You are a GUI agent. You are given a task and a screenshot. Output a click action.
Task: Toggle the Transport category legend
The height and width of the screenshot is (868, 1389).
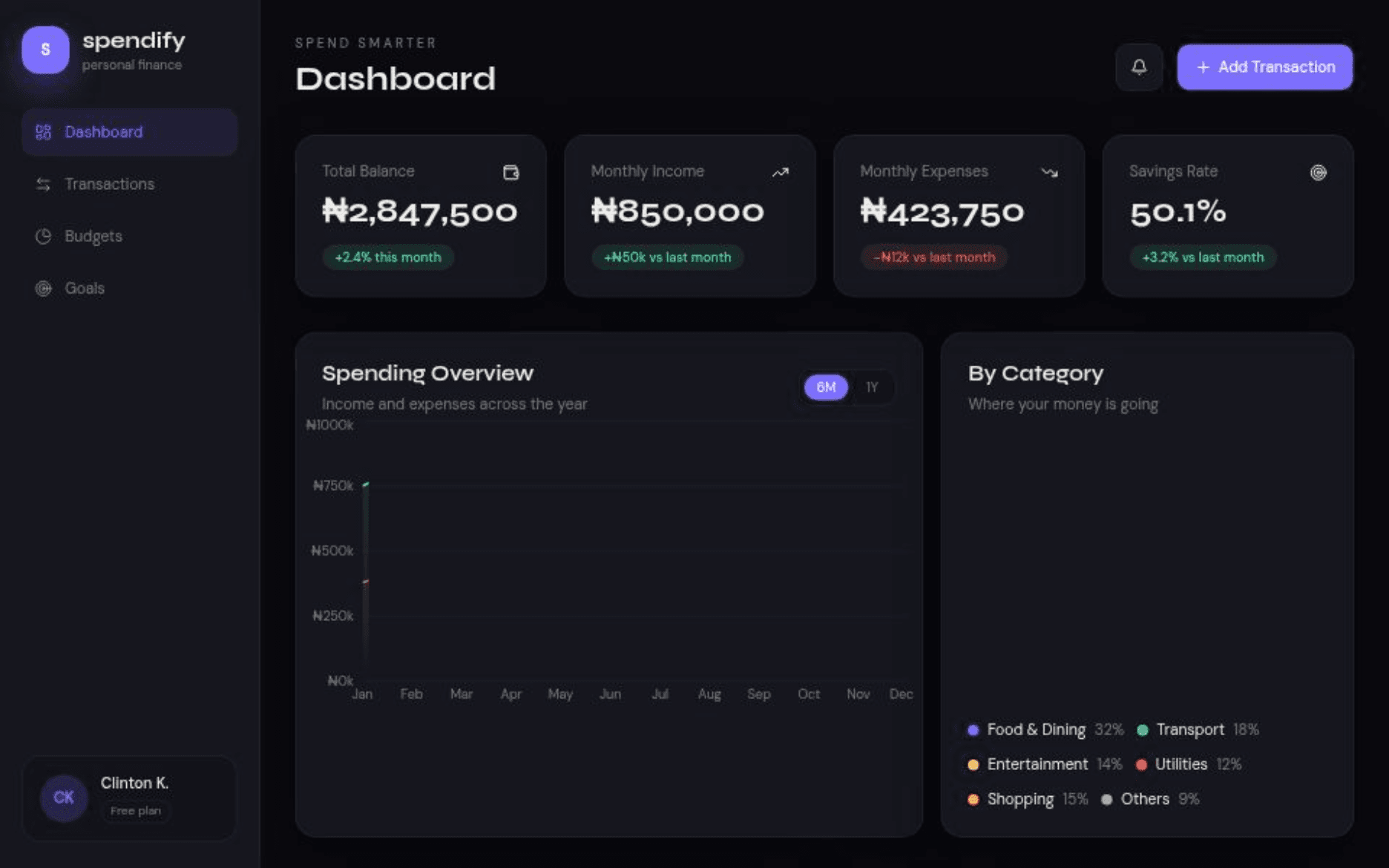point(1190,729)
